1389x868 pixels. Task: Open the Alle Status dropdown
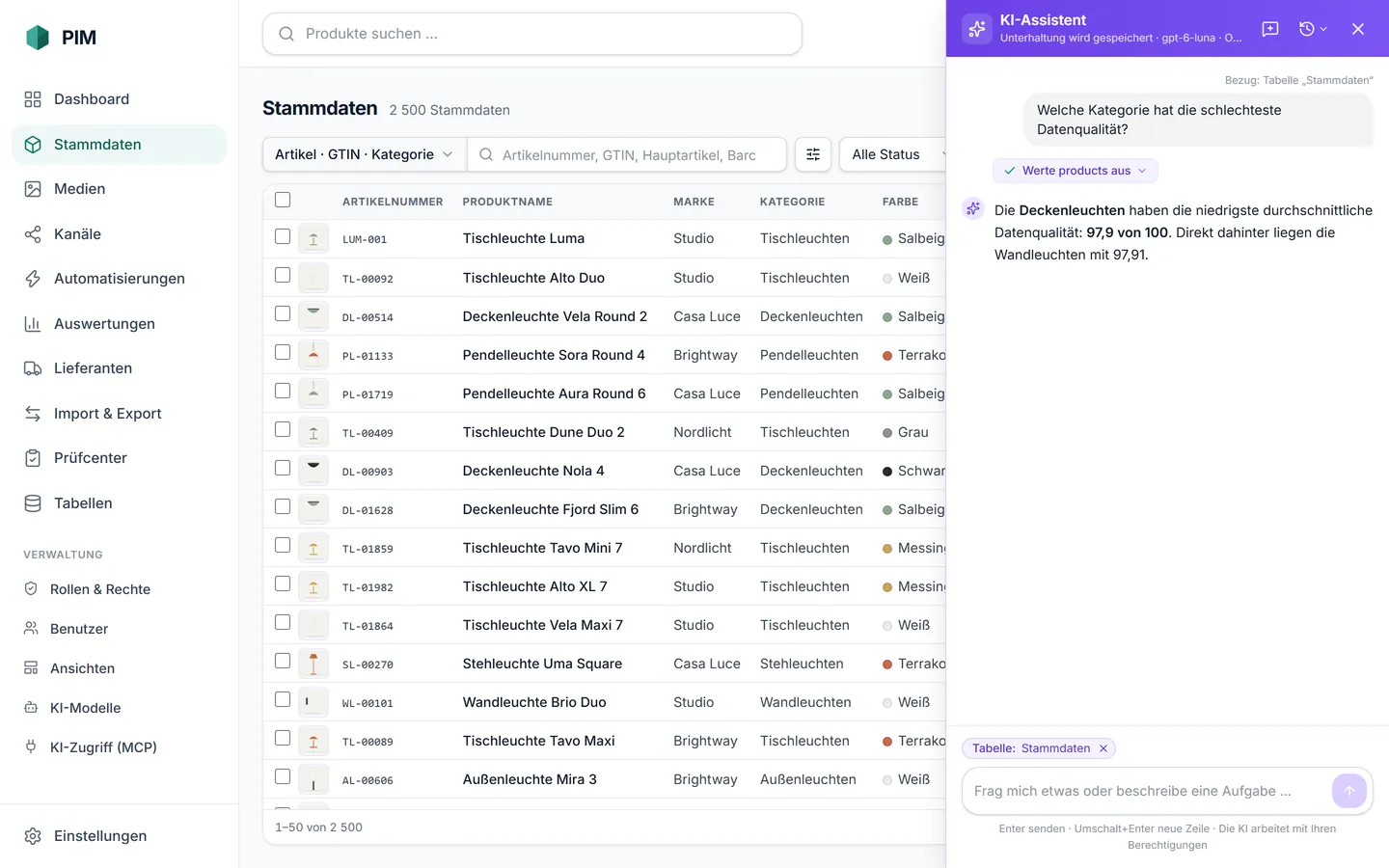point(894,154)
